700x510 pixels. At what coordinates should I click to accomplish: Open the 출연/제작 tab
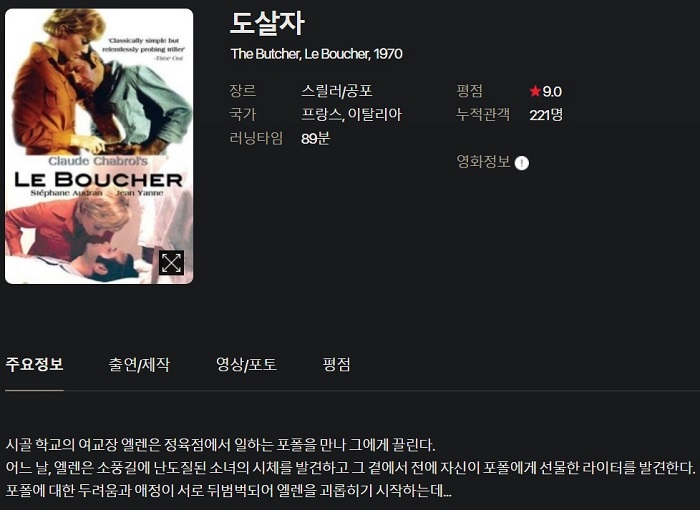pos(139,364)
